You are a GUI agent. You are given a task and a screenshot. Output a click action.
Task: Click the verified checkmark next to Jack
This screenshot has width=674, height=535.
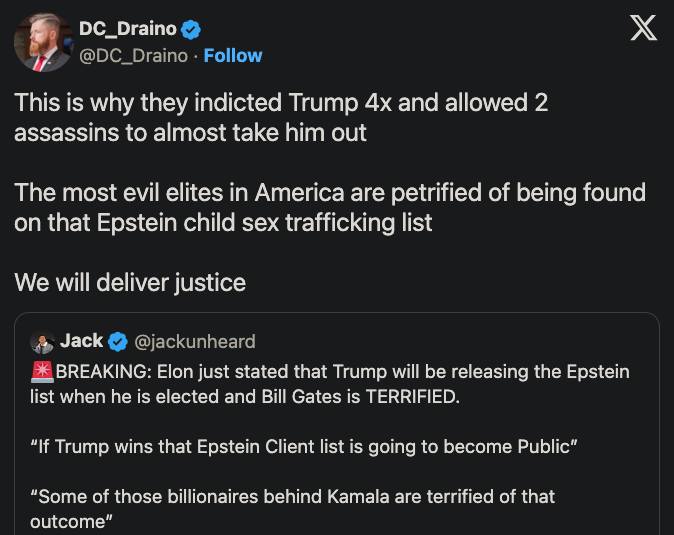coord(117,342)
